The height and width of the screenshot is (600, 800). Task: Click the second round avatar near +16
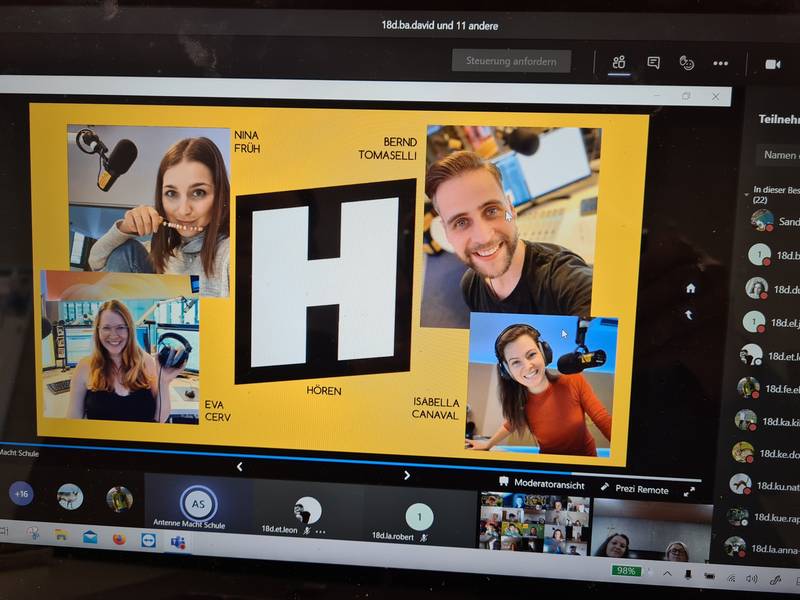coord(119,499)
